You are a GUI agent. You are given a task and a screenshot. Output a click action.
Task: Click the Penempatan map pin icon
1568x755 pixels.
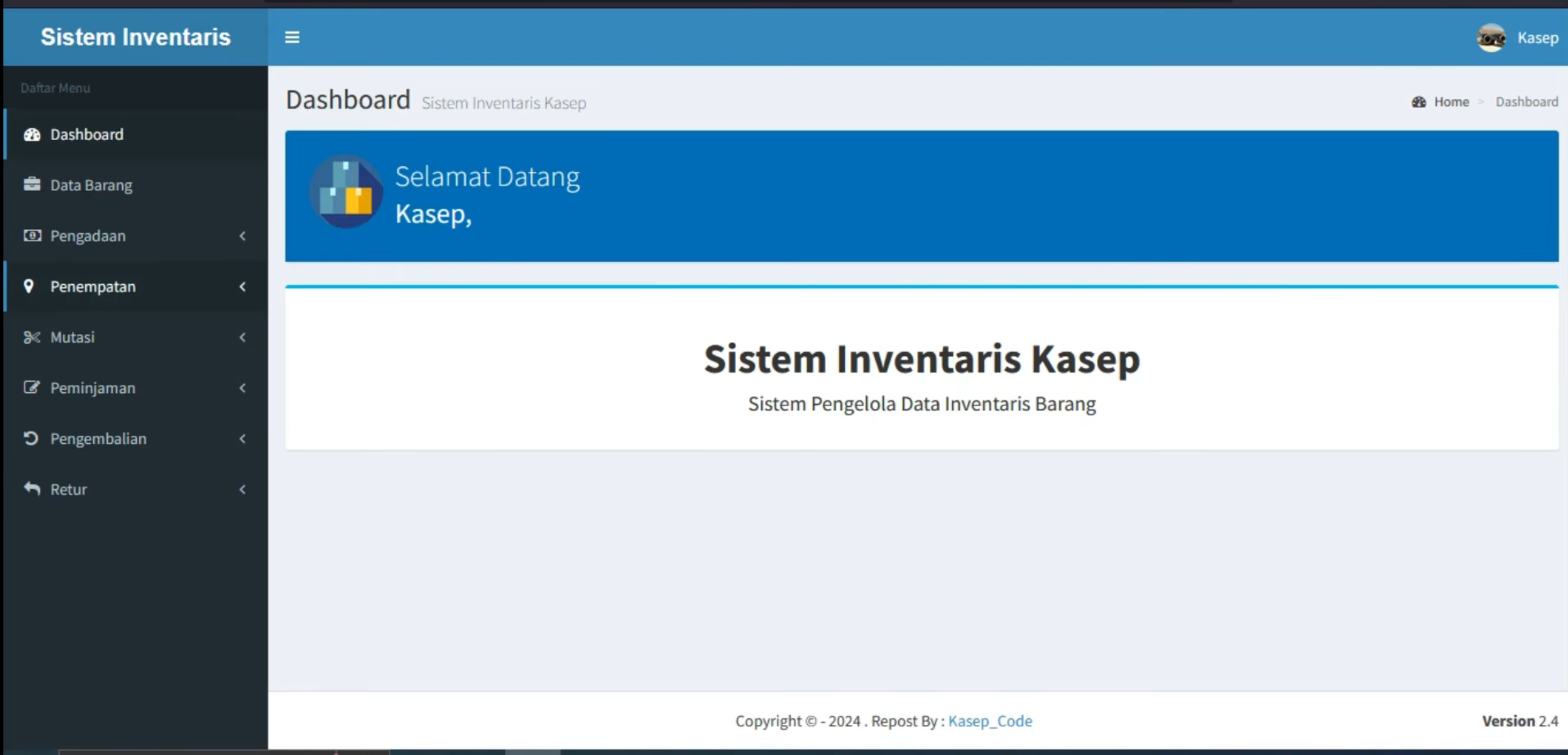click(29, 286)
